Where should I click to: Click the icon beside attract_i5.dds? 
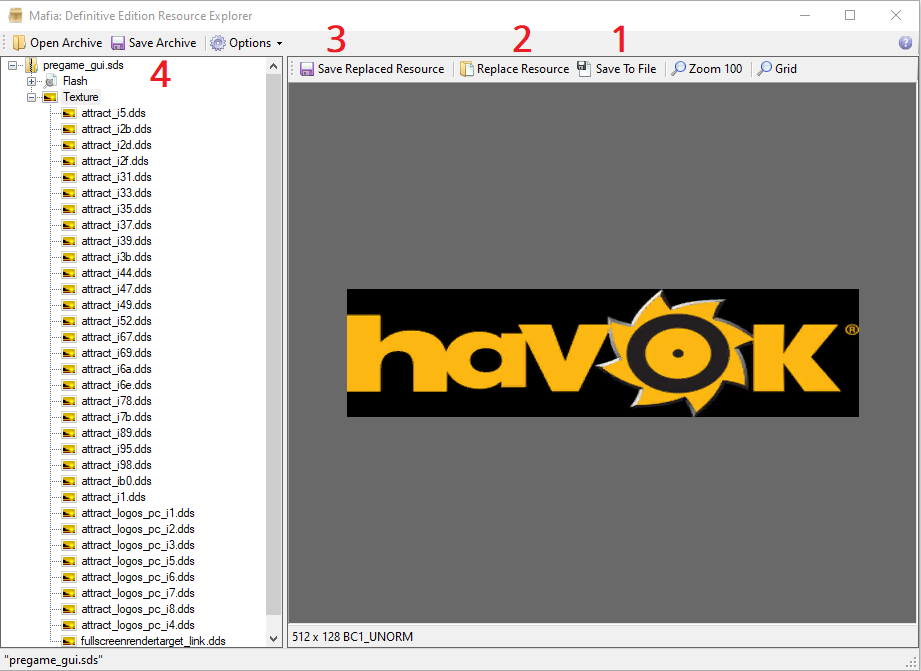(69, 113)
